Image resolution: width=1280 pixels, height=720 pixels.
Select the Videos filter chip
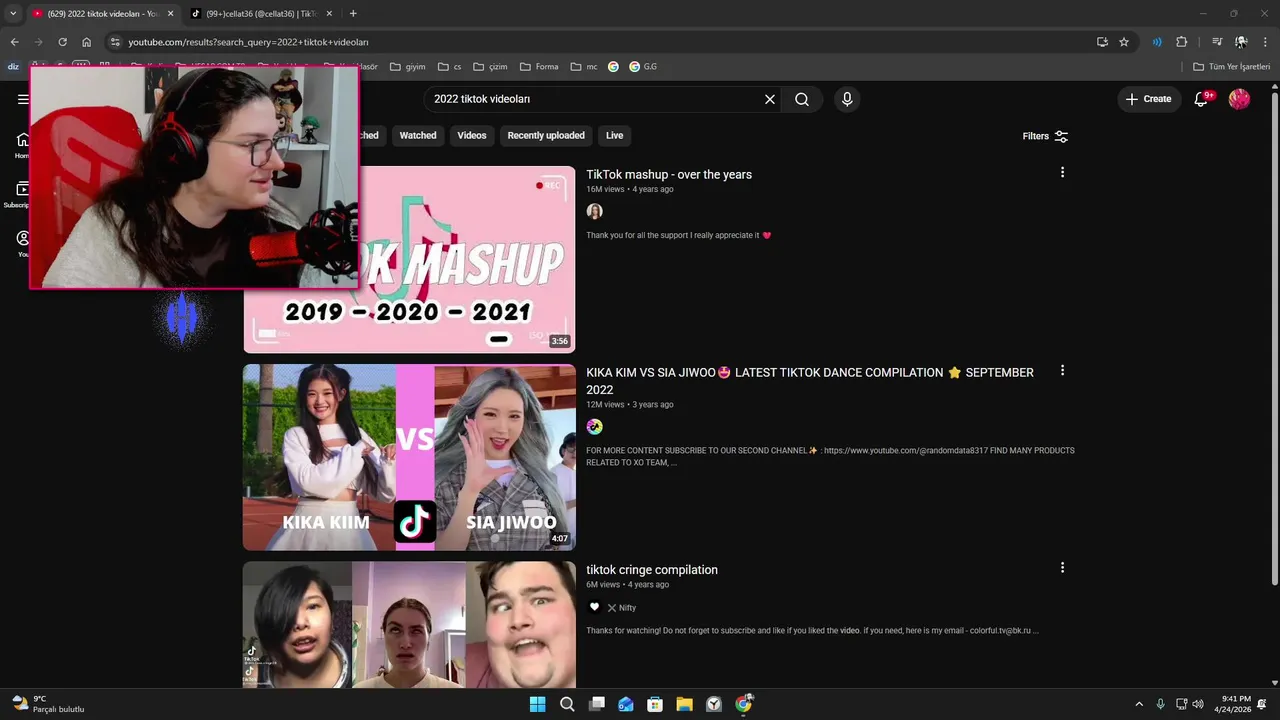tap(472, 135)
